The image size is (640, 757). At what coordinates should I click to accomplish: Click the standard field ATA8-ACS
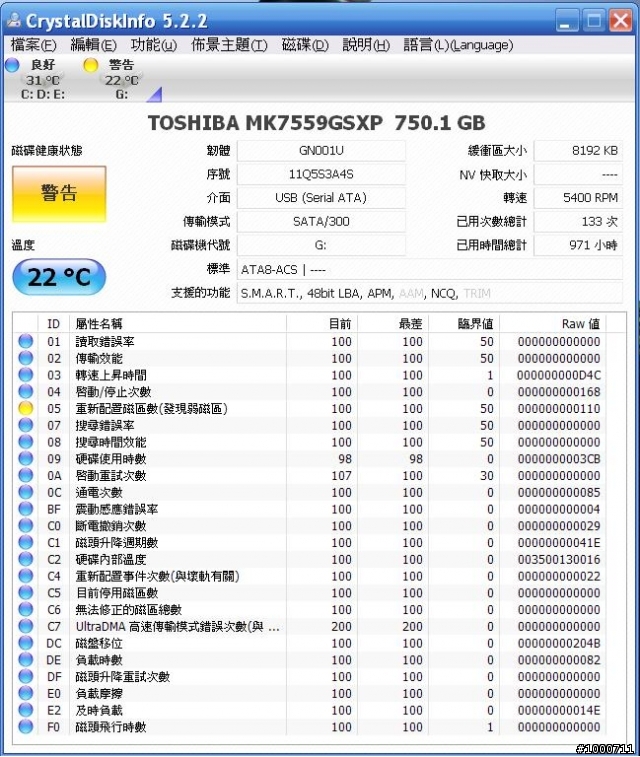coord(430,269)
